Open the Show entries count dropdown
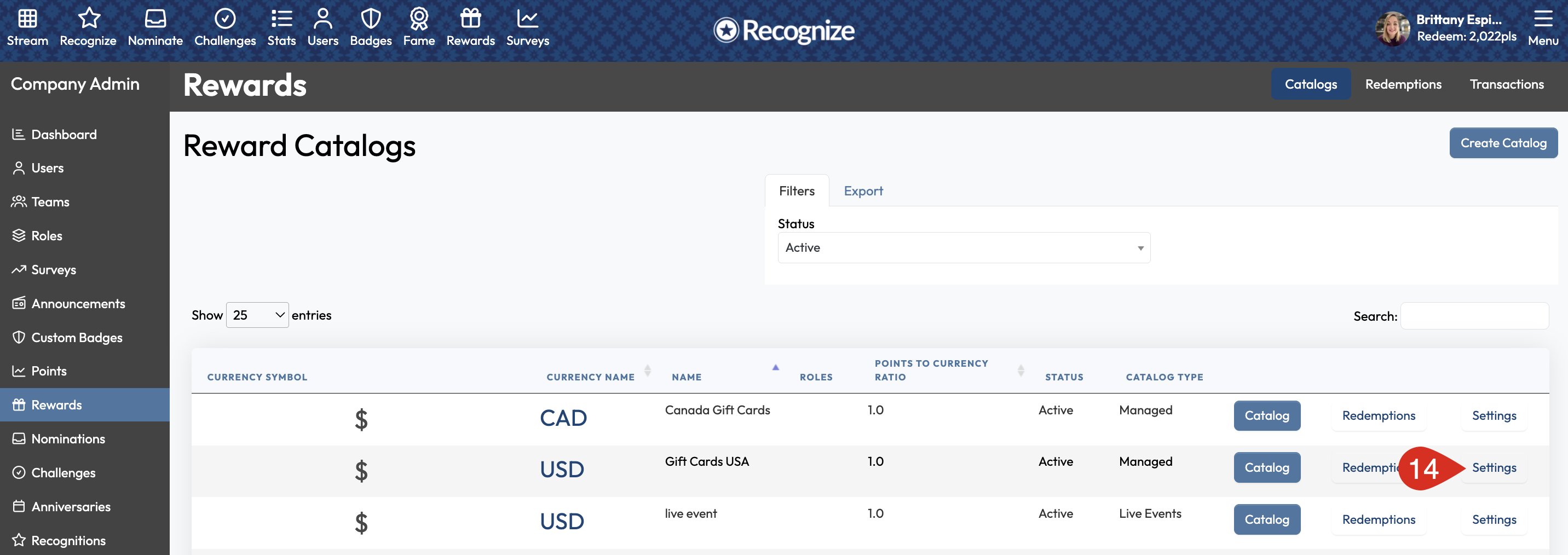This screenshot has width=1568, height=555. (x=257, y=315)
